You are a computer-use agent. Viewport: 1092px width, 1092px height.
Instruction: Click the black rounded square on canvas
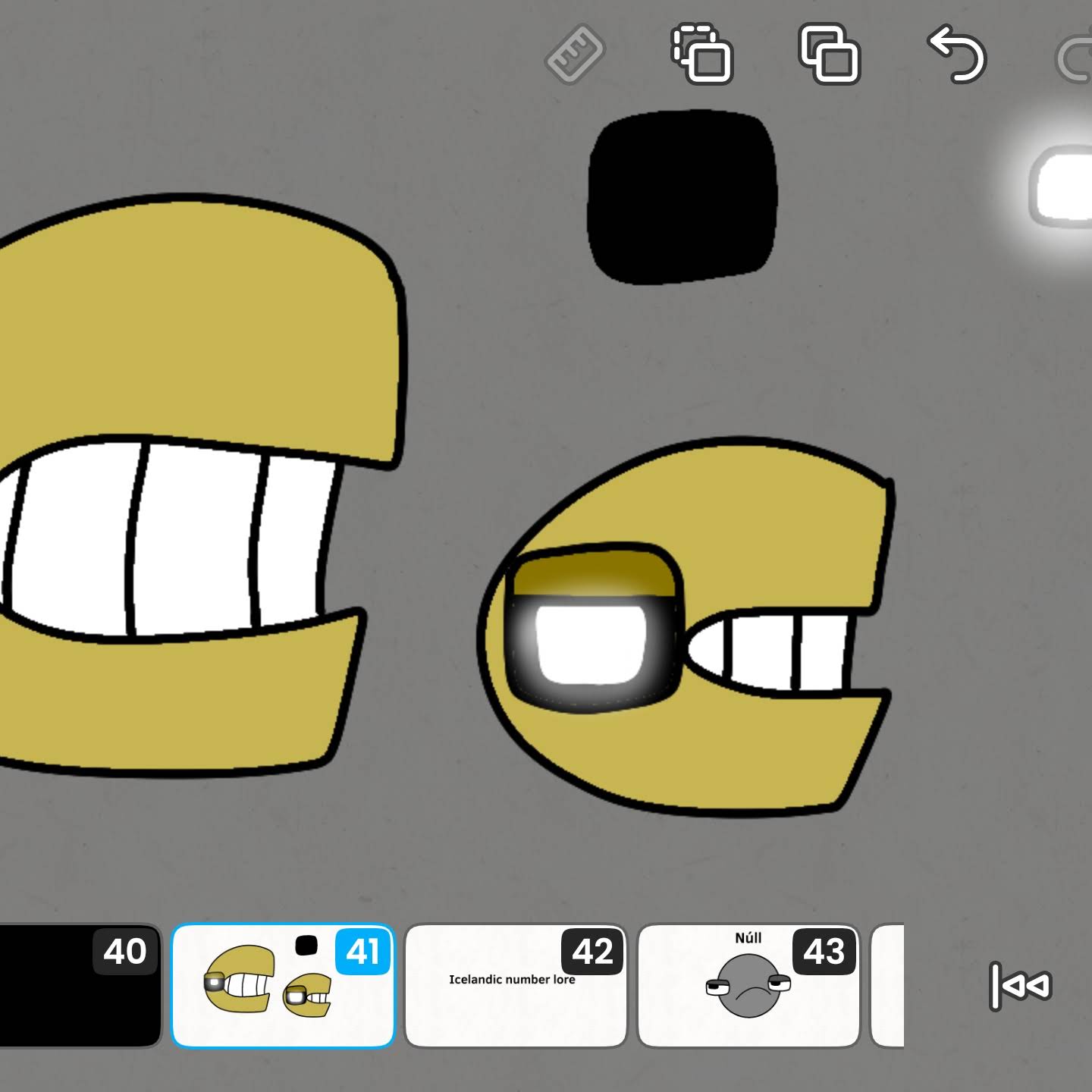(682, 199)
